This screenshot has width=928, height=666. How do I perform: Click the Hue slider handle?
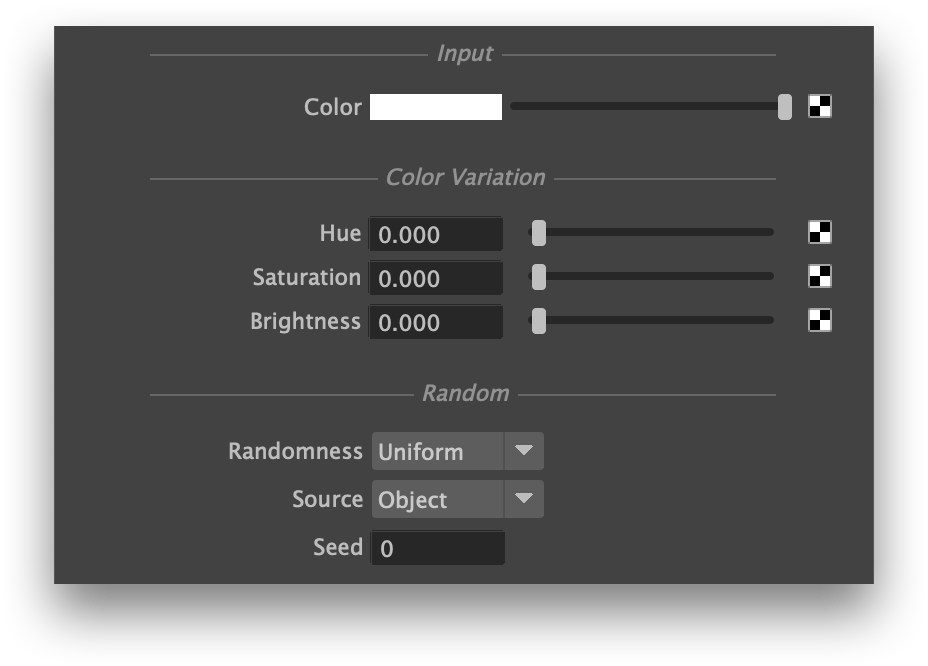539,233
